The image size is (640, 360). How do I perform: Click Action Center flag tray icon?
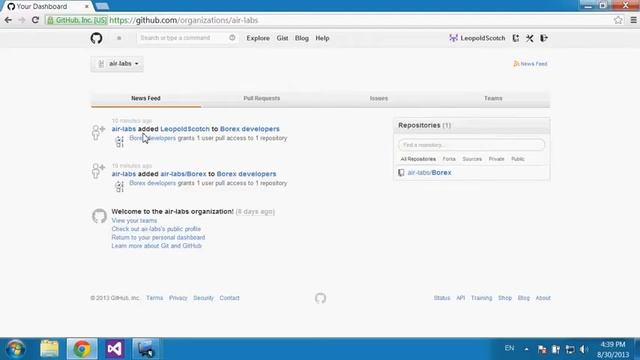tap(542, 349)
